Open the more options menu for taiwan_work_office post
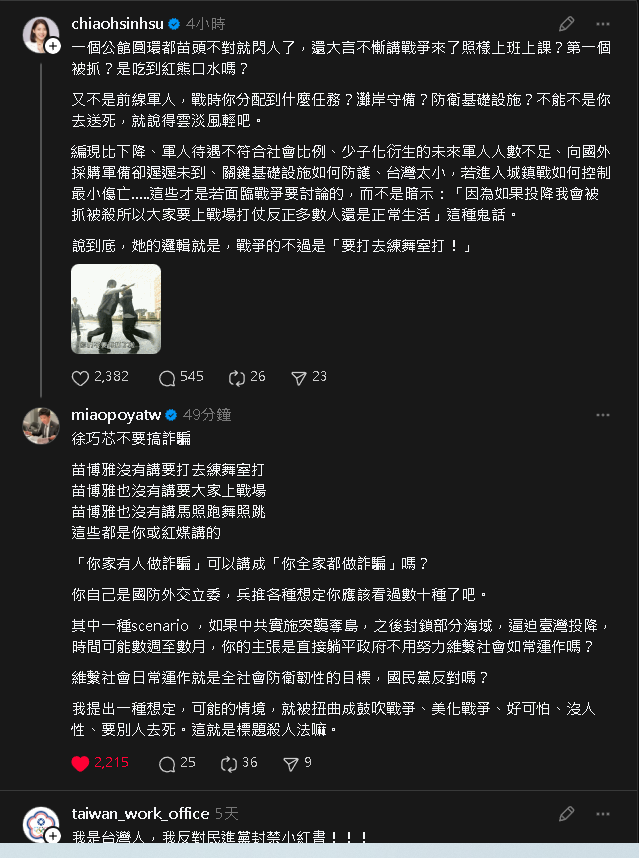 pyautogui.click(x=602, y=814)
